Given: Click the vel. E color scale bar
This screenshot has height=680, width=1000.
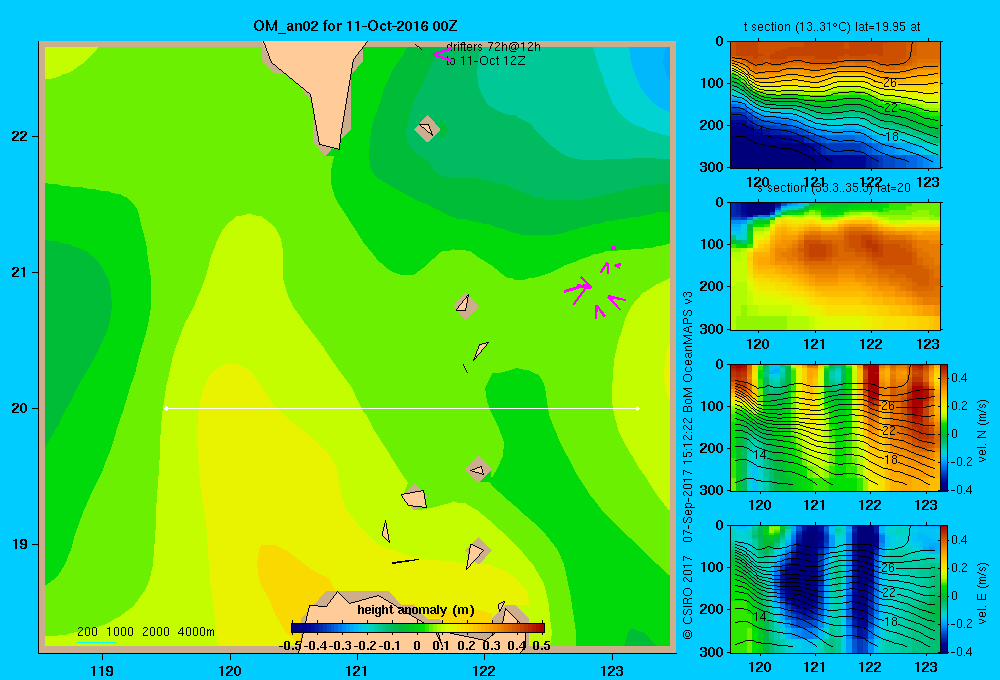Looking at the screenshot, I should coord(945,589).
